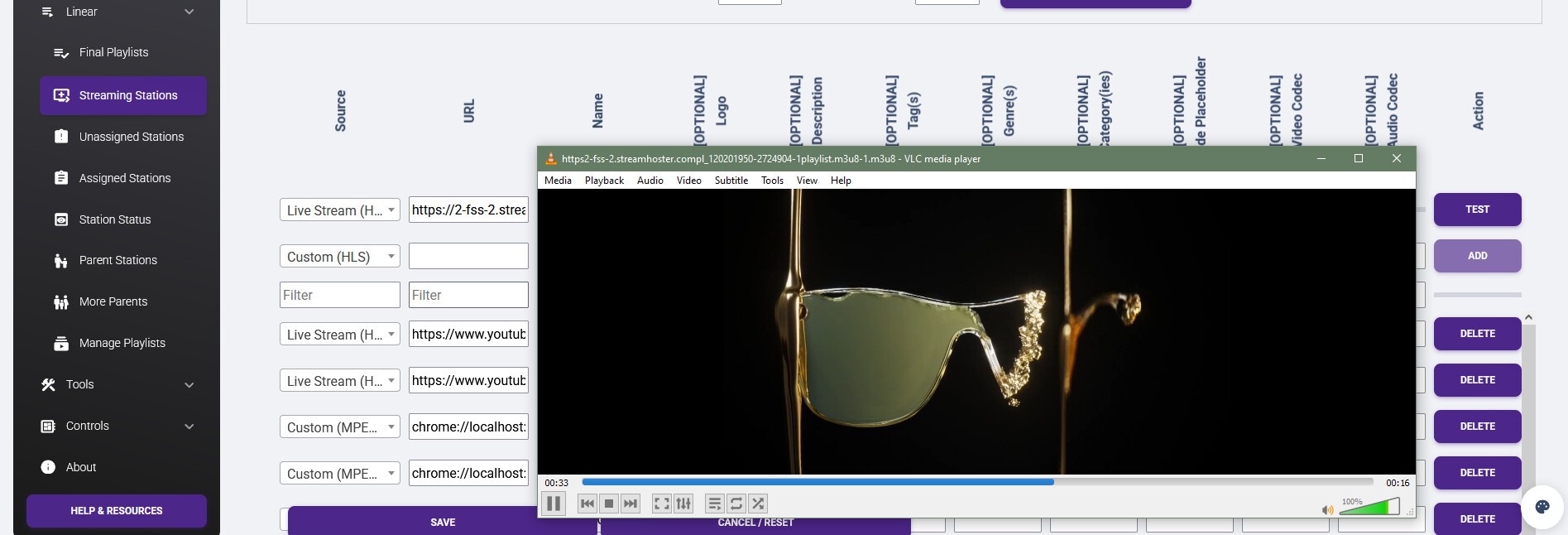Stop playback in VLC player
Image resolution: width=1568 pixels, height=535 pixels.
(x=609, y=504)
